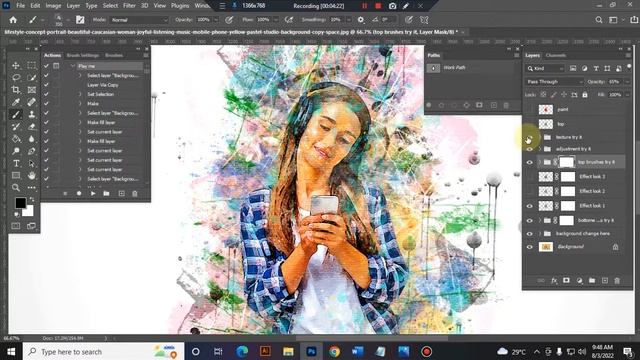Hide the 'top brushes try it' group
The image size is (640, 360).
pyautogui.click(x=529, y=162)
